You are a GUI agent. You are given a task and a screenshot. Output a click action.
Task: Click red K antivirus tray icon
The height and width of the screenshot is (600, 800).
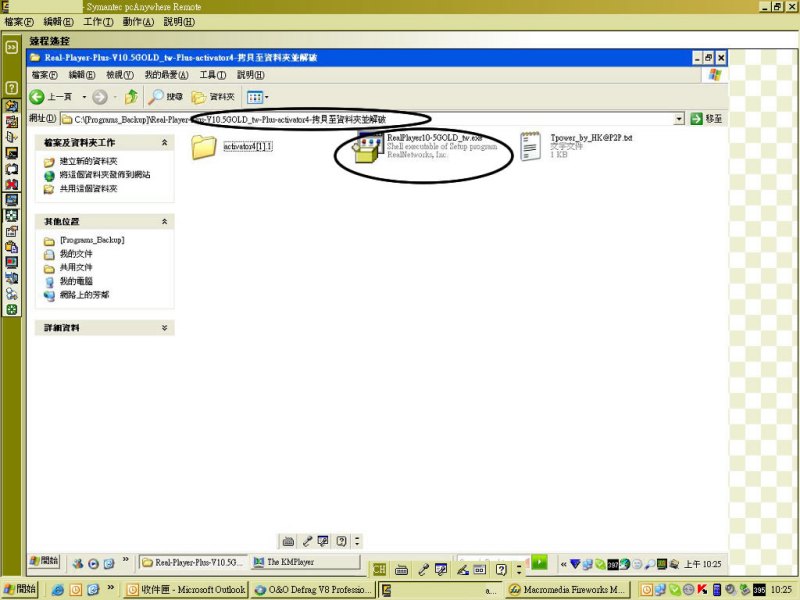point(703,589)
